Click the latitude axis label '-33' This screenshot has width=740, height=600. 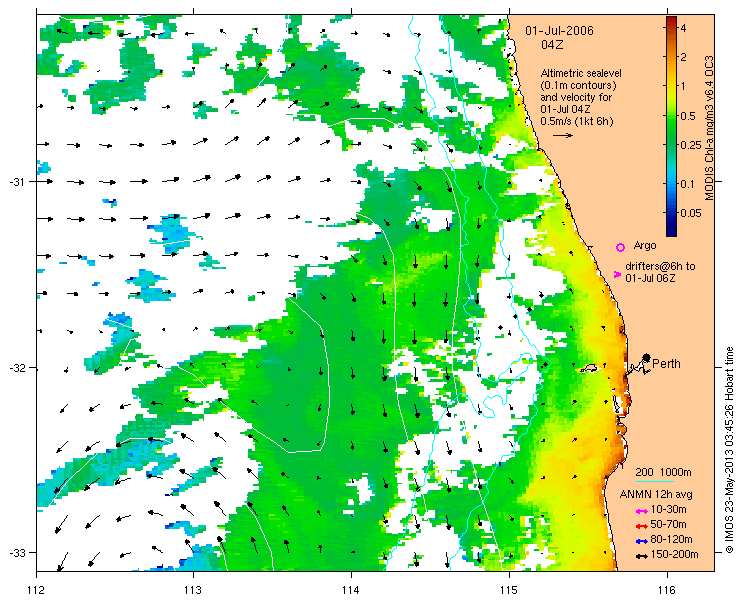pos(16,552)
